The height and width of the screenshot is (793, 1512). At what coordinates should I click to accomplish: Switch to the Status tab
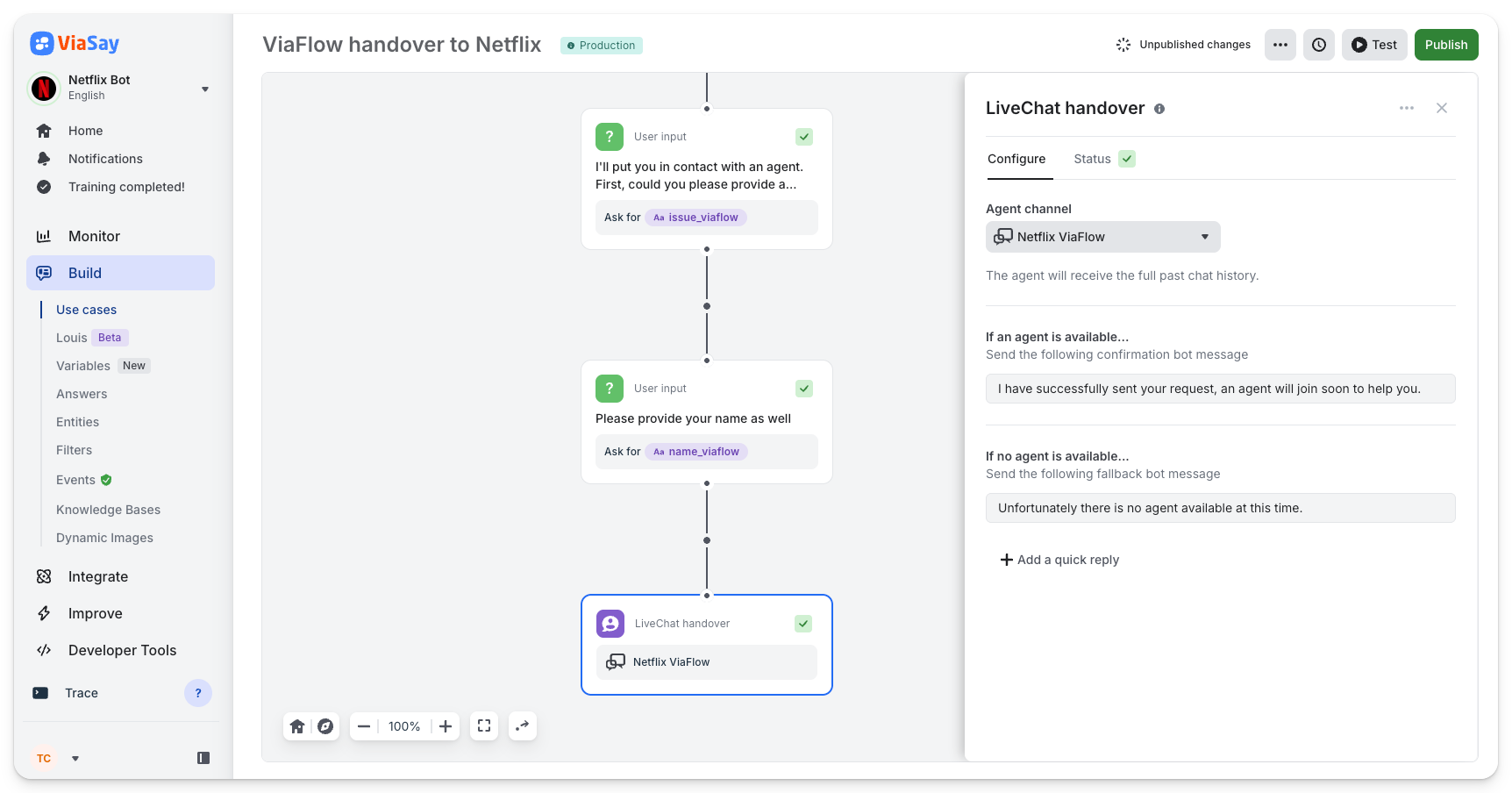tap(1092, 159)
